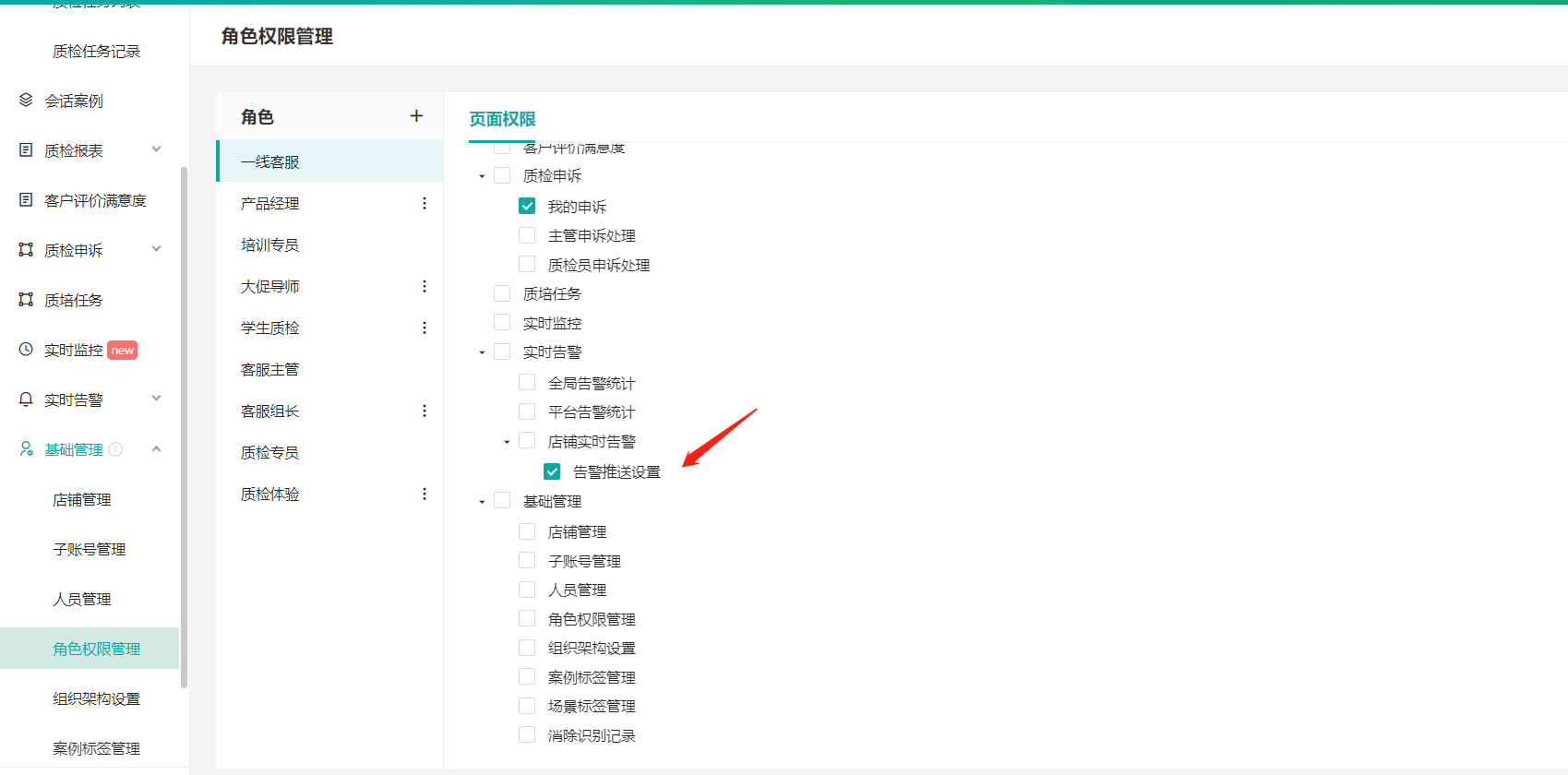This screenshot has height=775, width=1568.
Task: Select the 培训专员 role
Action: (x=329, y=244)
